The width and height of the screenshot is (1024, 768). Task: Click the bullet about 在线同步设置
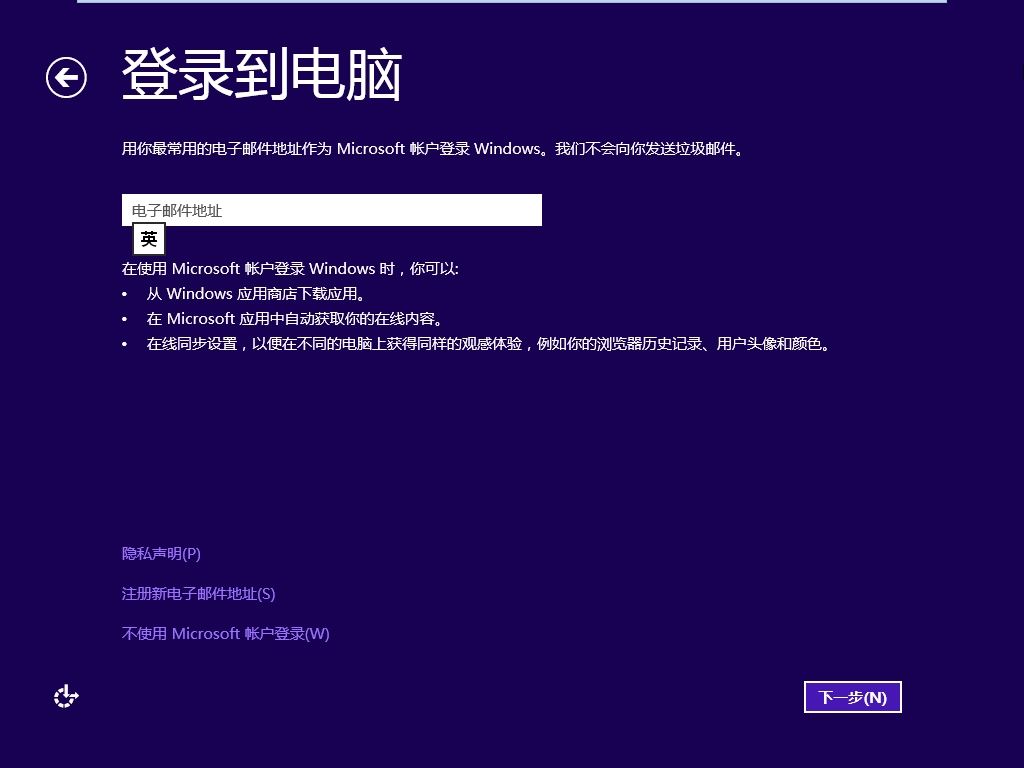click(x=488, y=344)
